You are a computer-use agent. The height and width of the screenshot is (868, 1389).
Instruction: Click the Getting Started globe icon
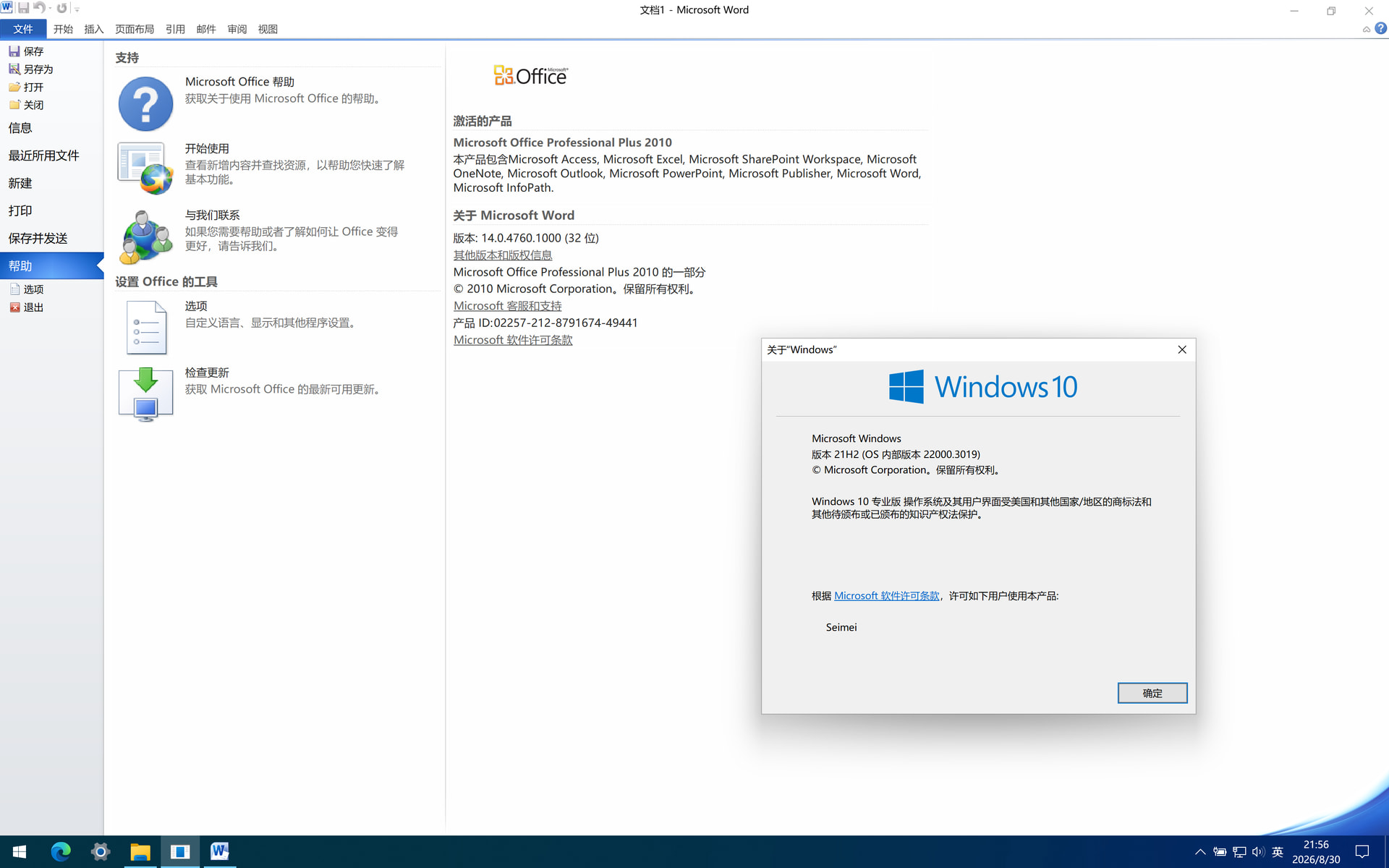click(145, 169)
